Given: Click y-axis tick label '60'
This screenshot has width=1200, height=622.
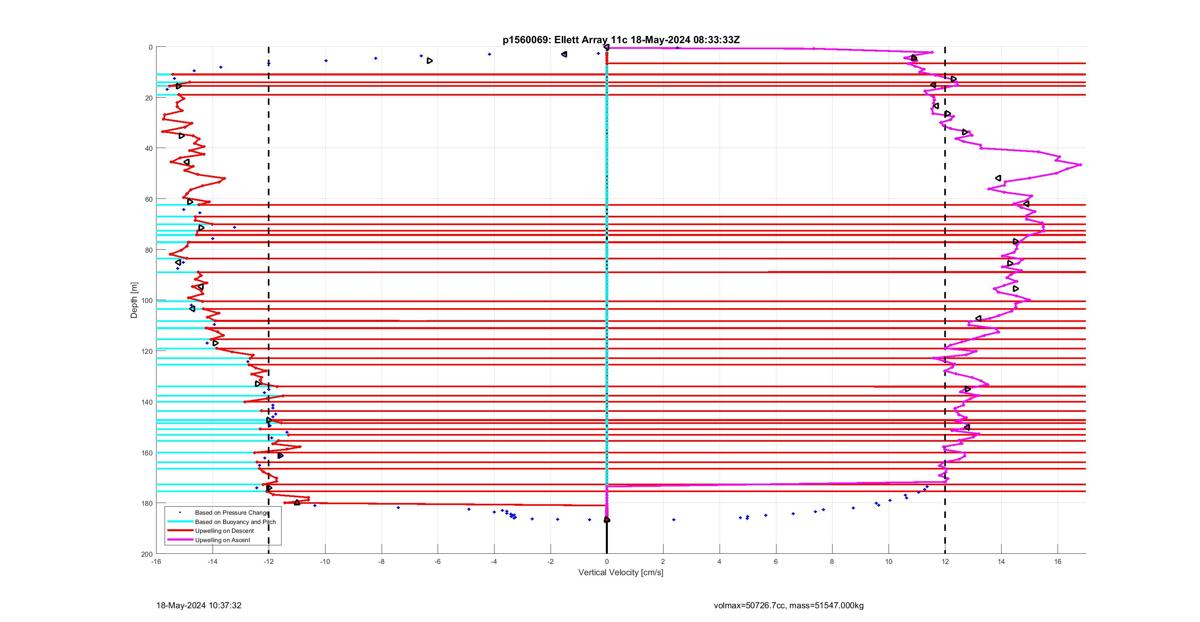Looking at the screenshot, I should [148, 199].
